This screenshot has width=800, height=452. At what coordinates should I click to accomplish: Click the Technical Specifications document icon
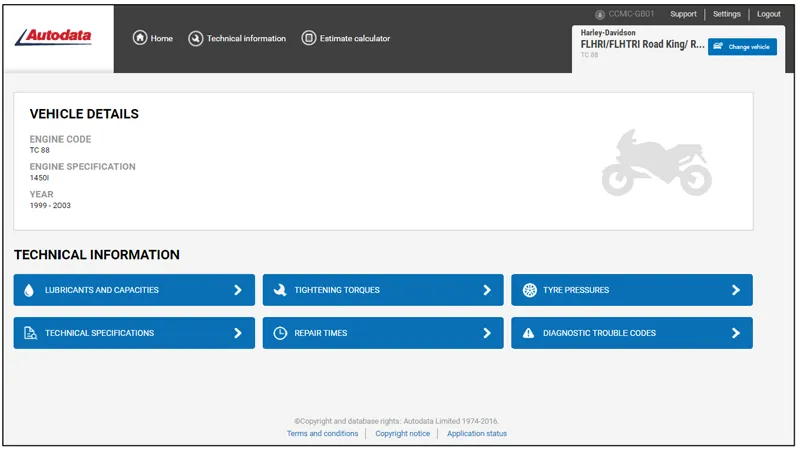[x=29, y=333]
